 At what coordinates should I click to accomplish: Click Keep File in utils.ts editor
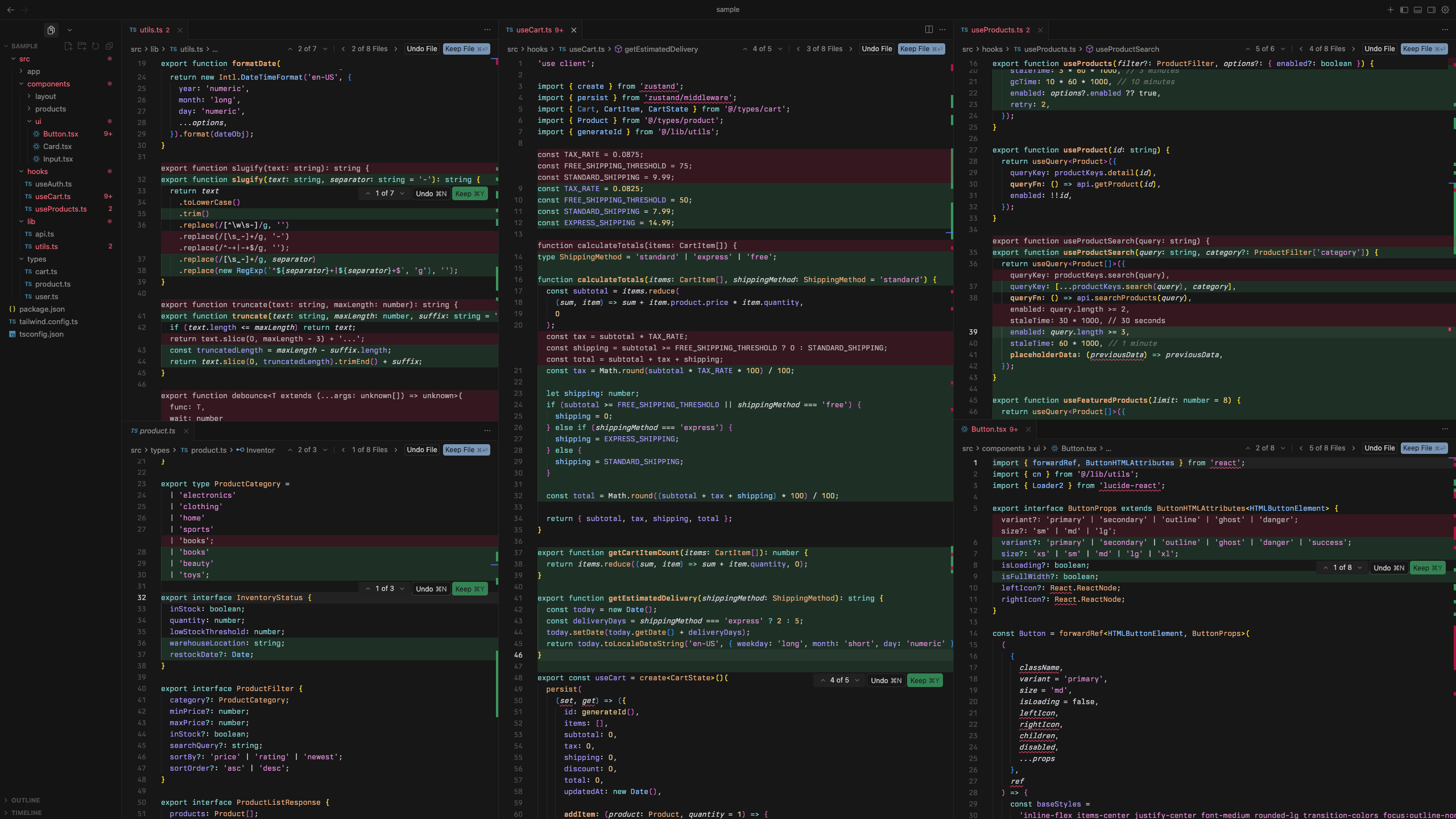tap(466, 49)
